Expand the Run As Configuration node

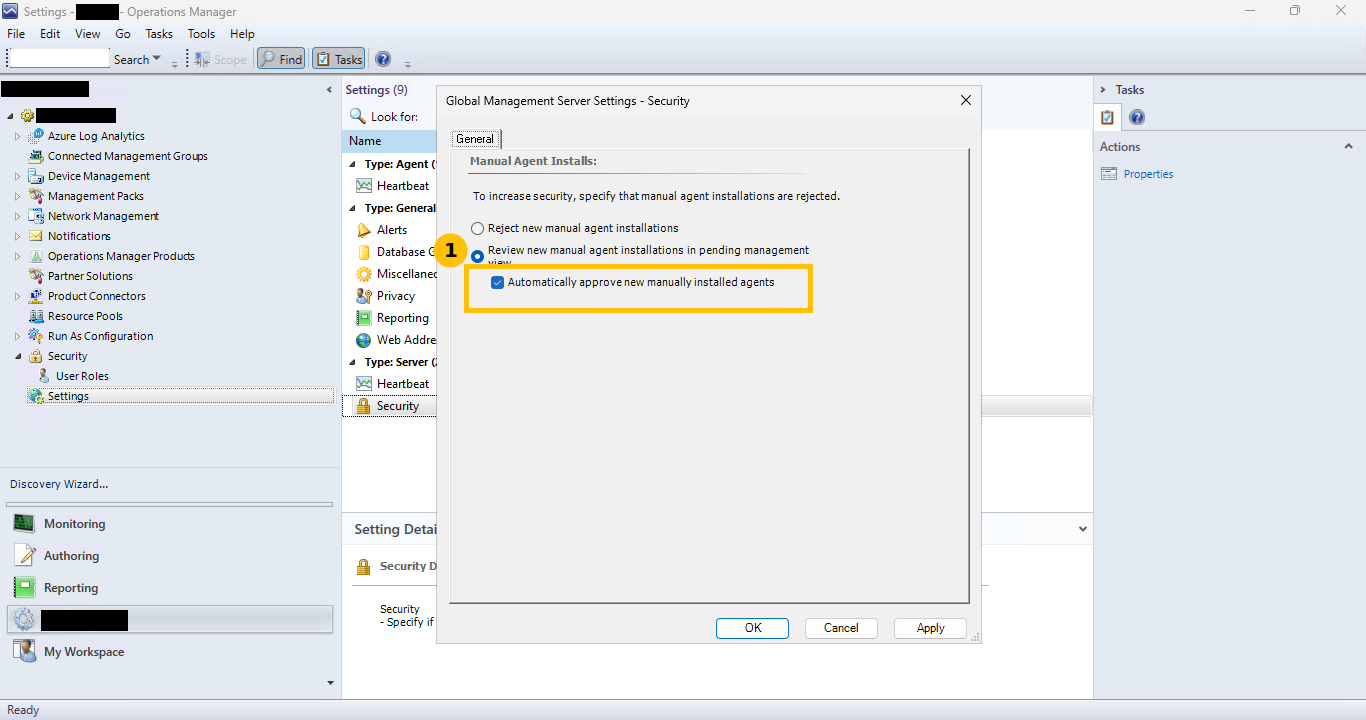pos(17,336)
